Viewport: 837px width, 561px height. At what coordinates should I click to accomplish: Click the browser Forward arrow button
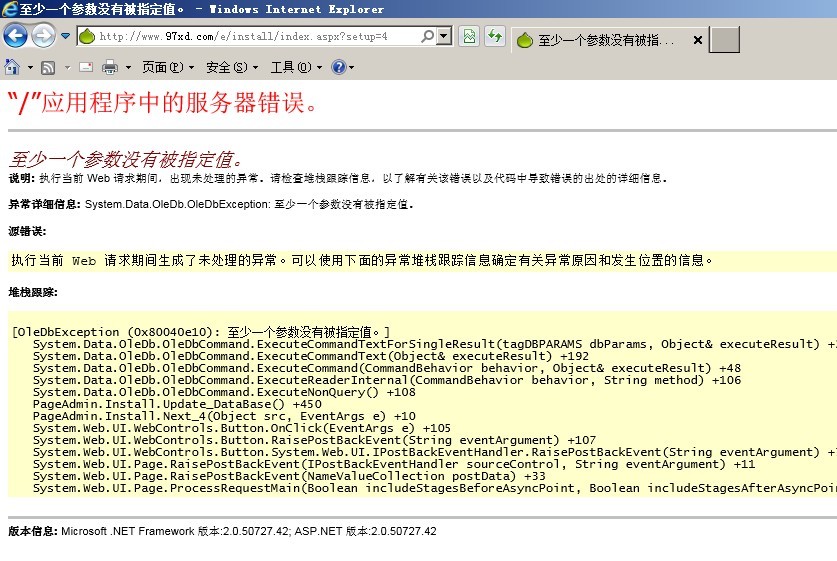pyautogui.click(x=43, y=37)
